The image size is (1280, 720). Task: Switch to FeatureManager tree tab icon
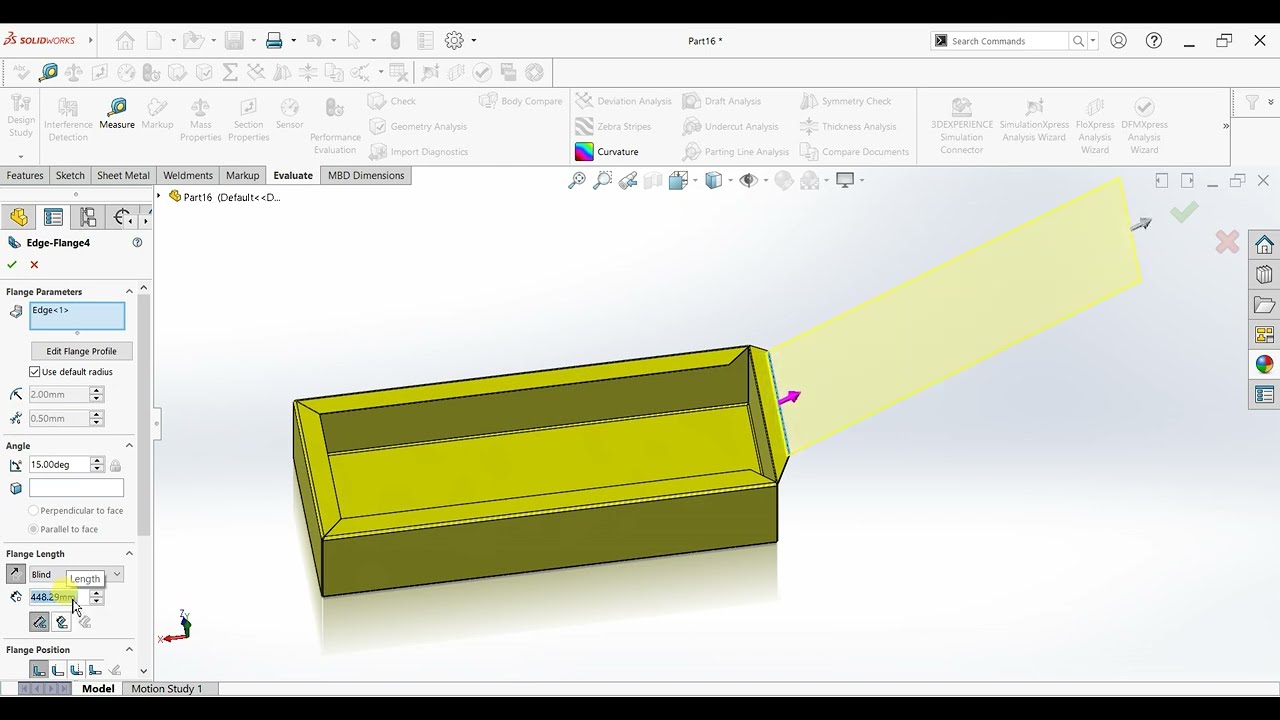tap(19, 217)
